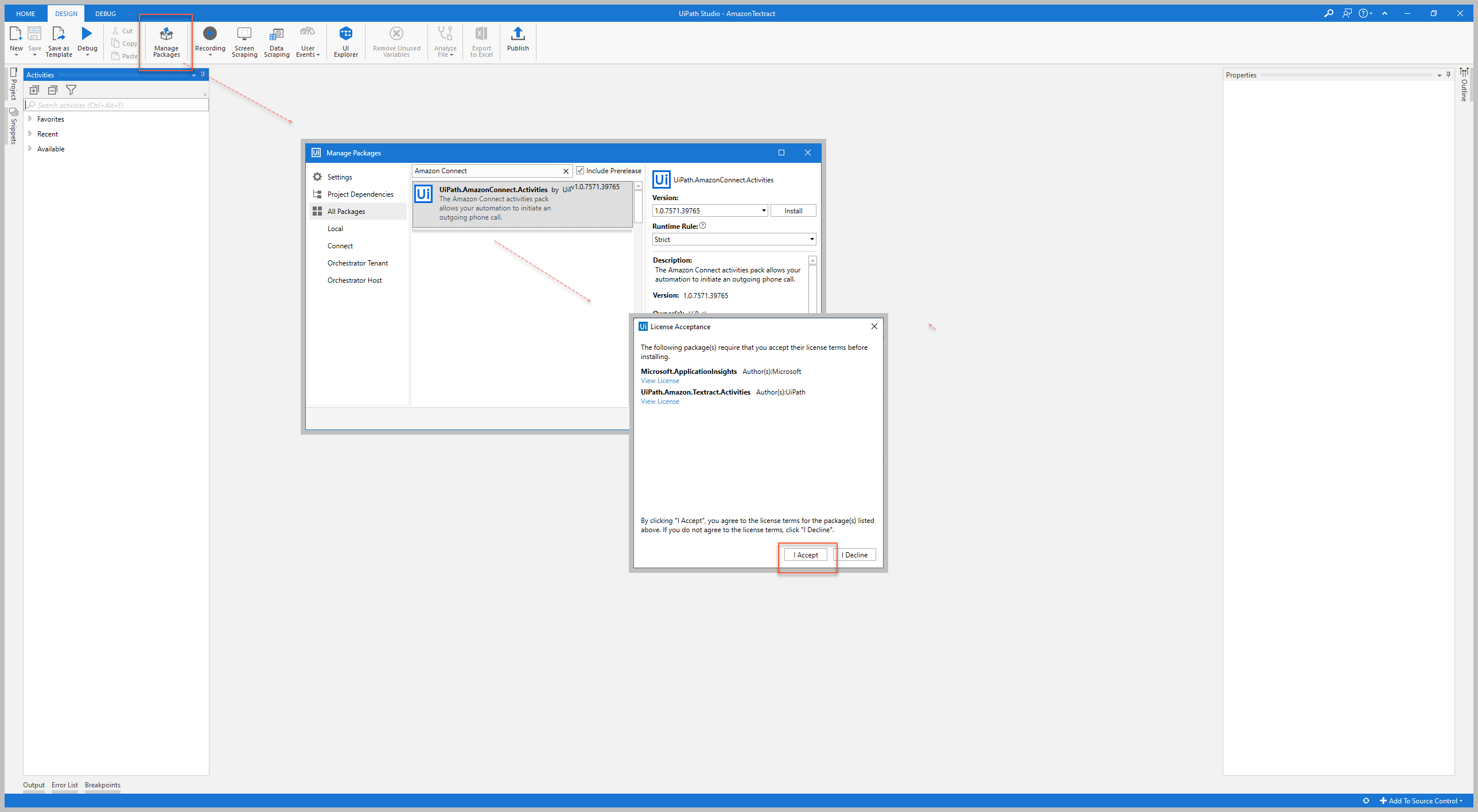View License for Microsoft.ApplicationInsights
1478x812 pixels.
pos(660,381)
